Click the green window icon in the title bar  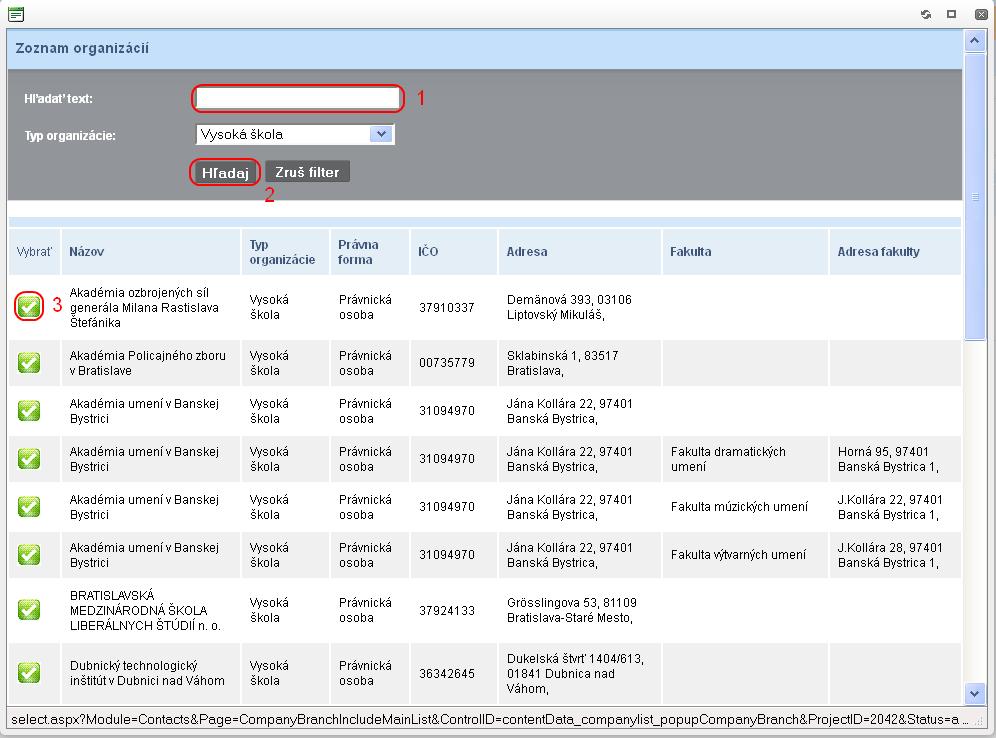click(16, 14)
